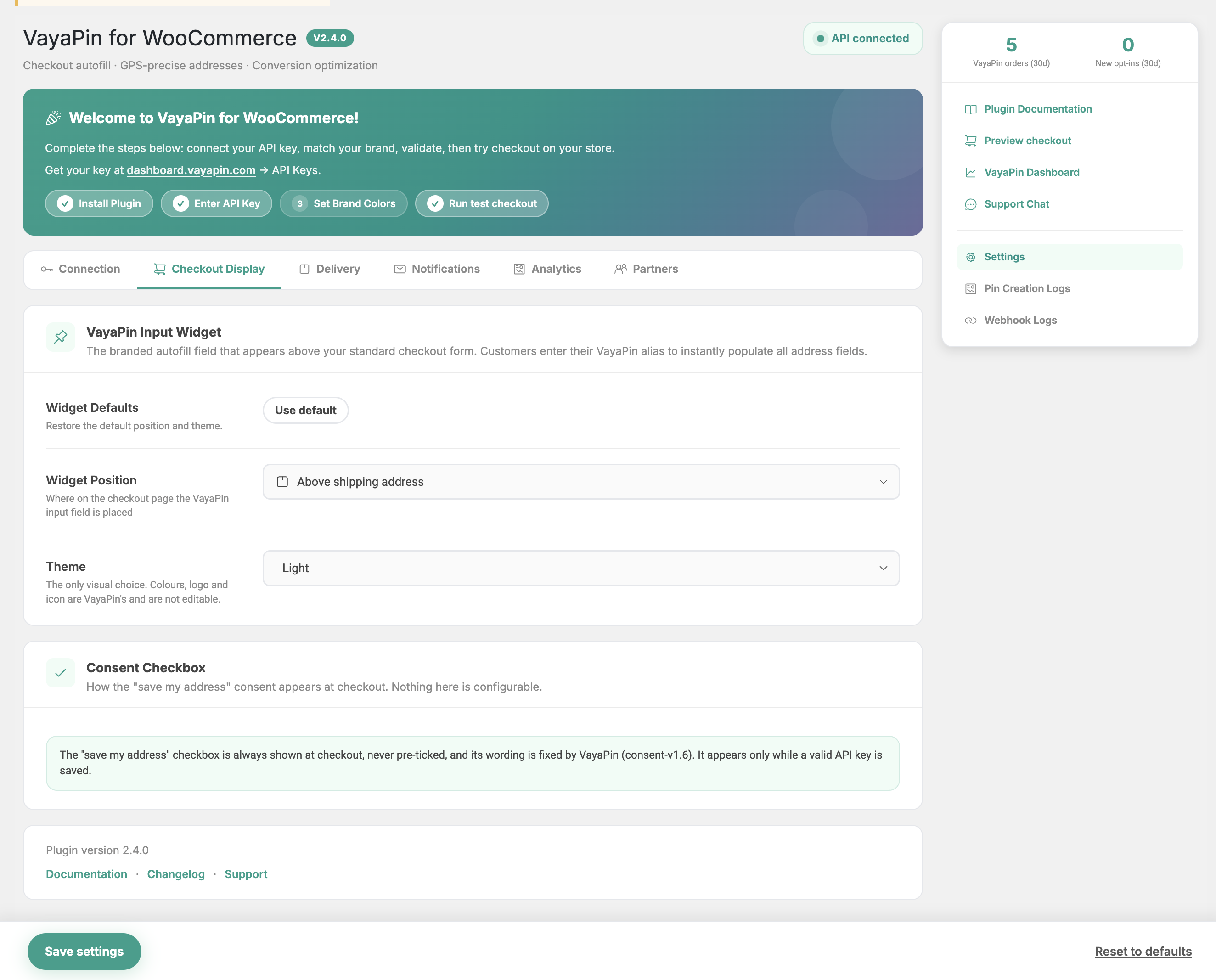
Task: Open the Analytics tab
Action: coord(547,269)
